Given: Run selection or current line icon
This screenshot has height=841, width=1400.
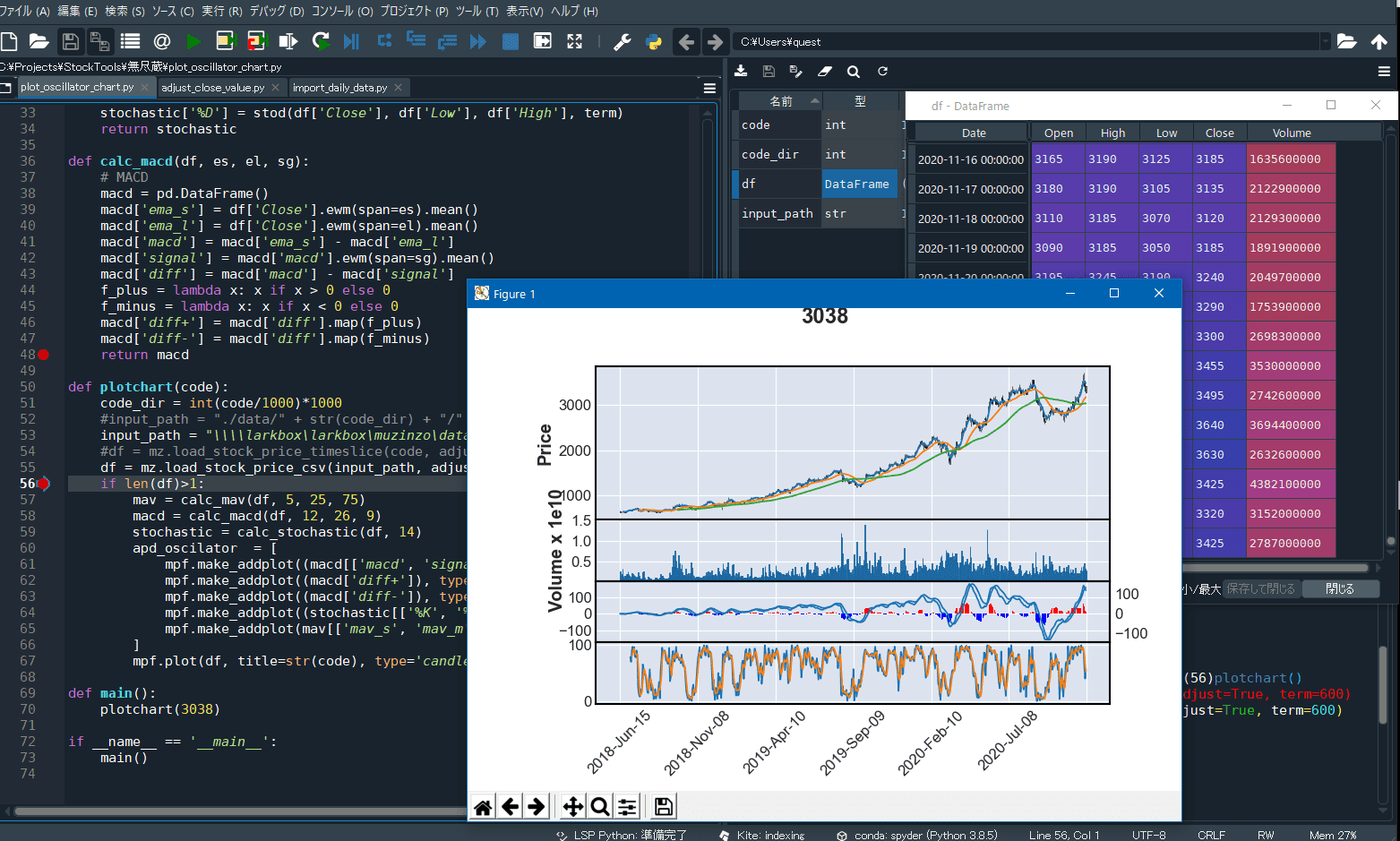Looking at the screenshot, I should 288,41.
